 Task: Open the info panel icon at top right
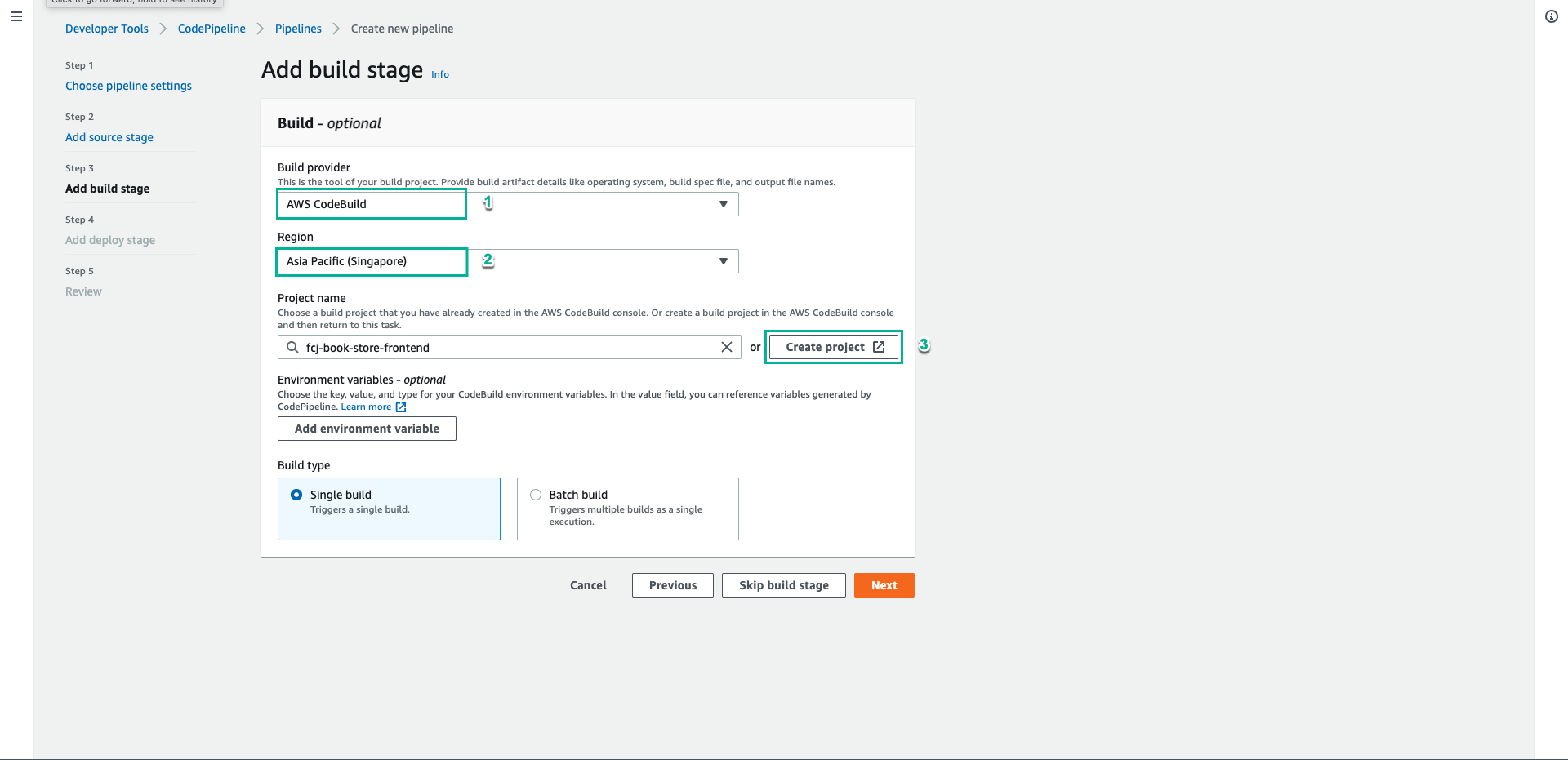tap(1552, 16)
